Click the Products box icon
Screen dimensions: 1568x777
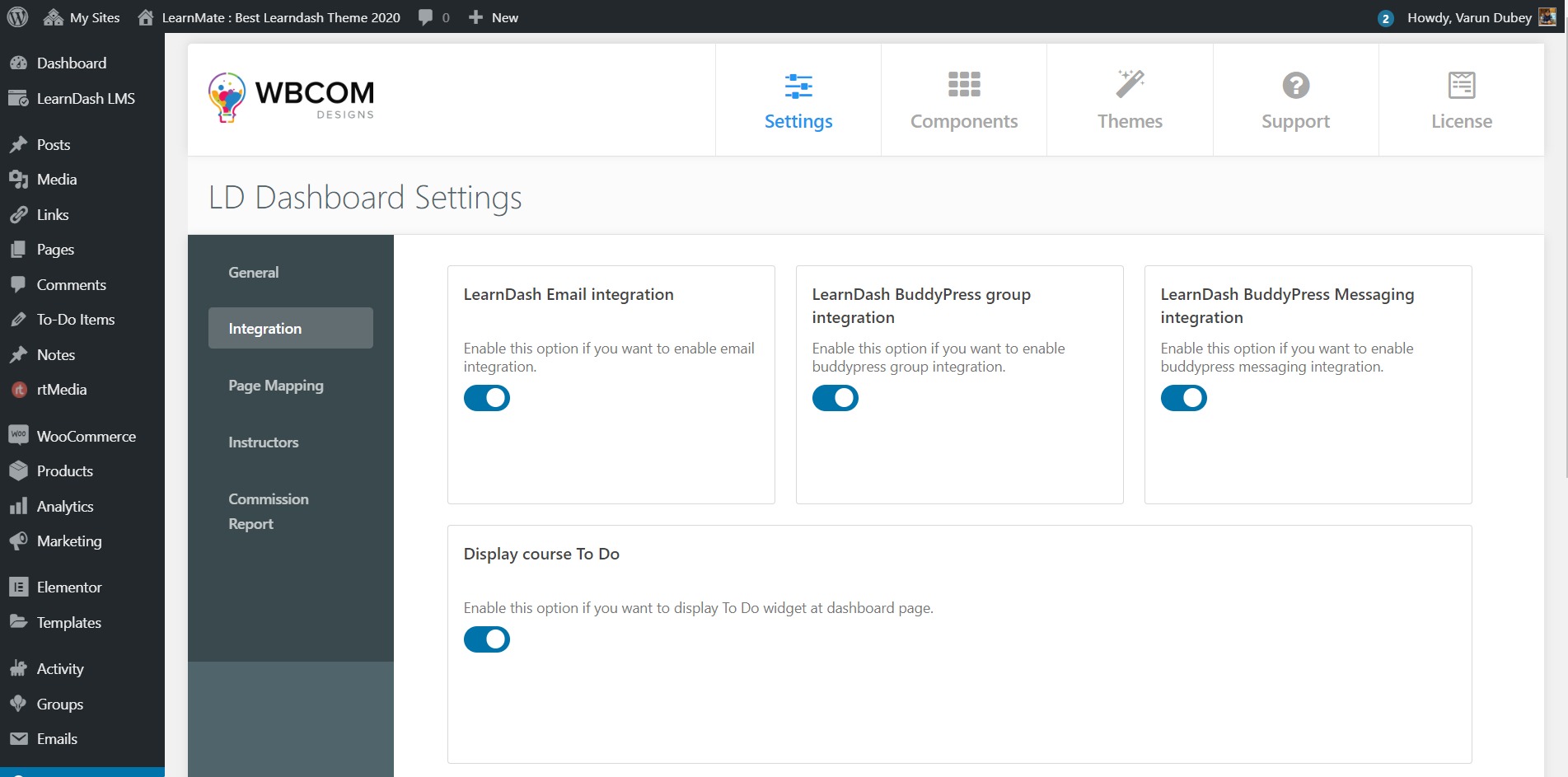coord(18,471)
